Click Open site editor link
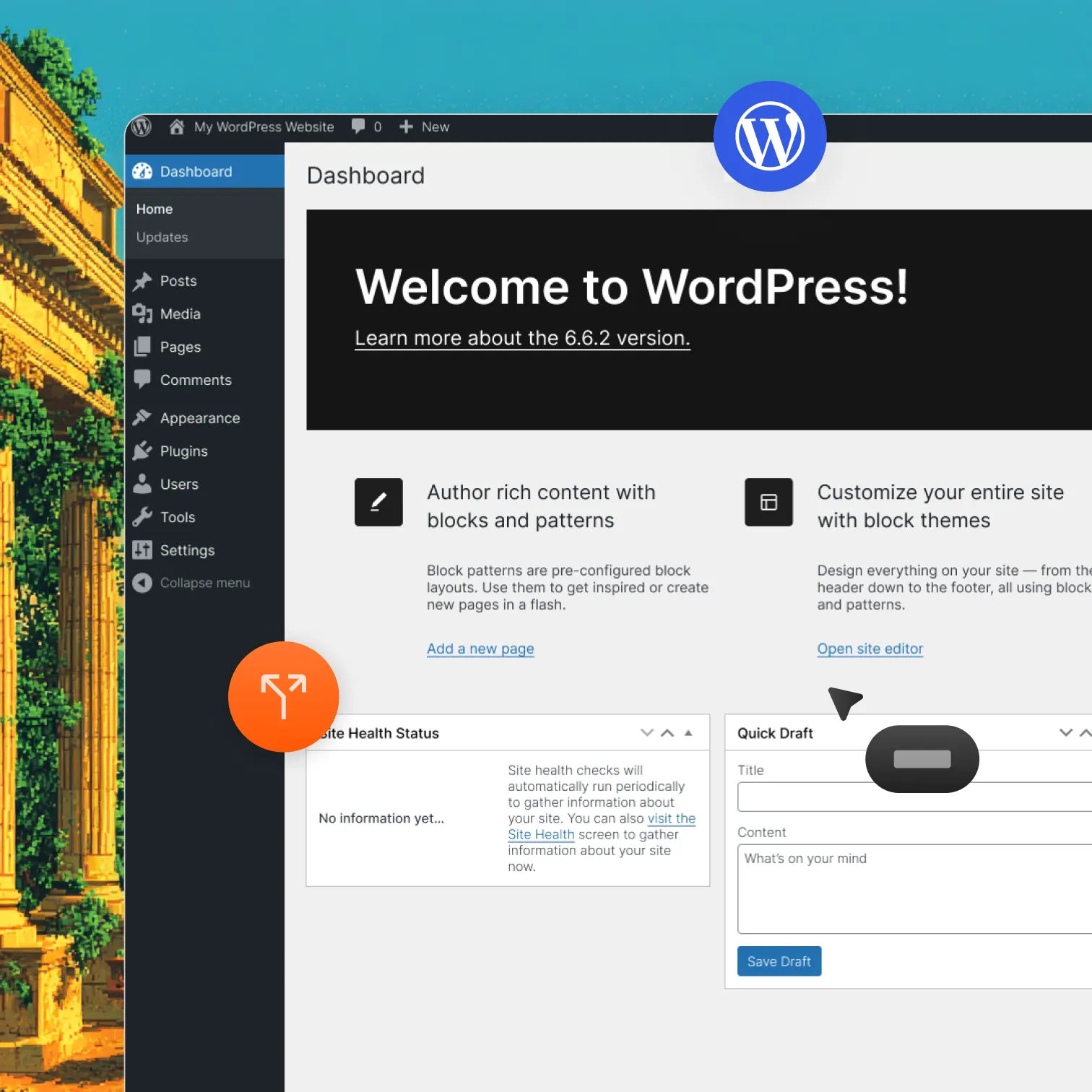 tap(870, 649)
